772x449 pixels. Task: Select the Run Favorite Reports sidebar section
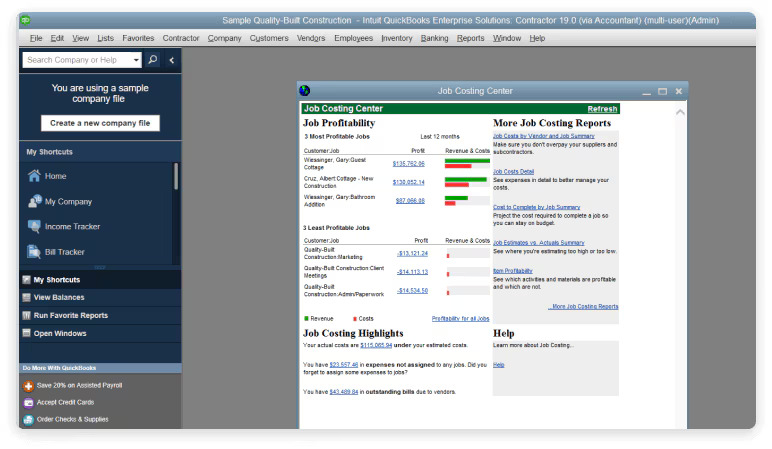(x=100, y=315)
